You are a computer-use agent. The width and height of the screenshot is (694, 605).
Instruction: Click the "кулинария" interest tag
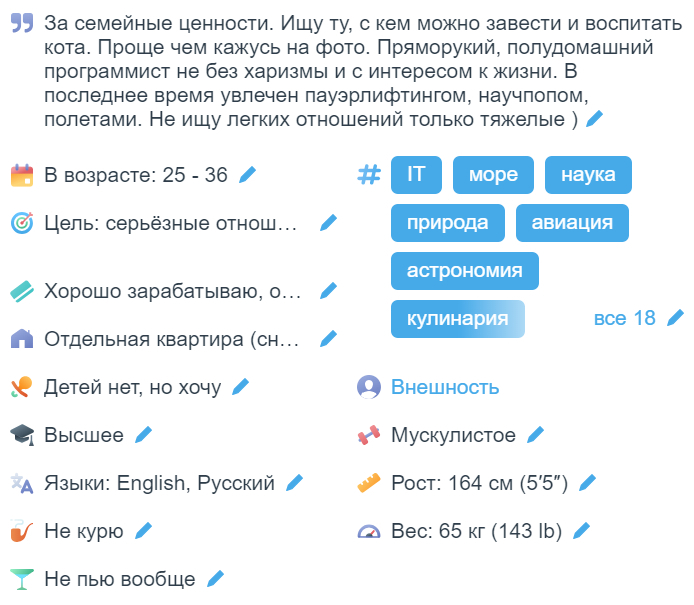pos(457,319)
